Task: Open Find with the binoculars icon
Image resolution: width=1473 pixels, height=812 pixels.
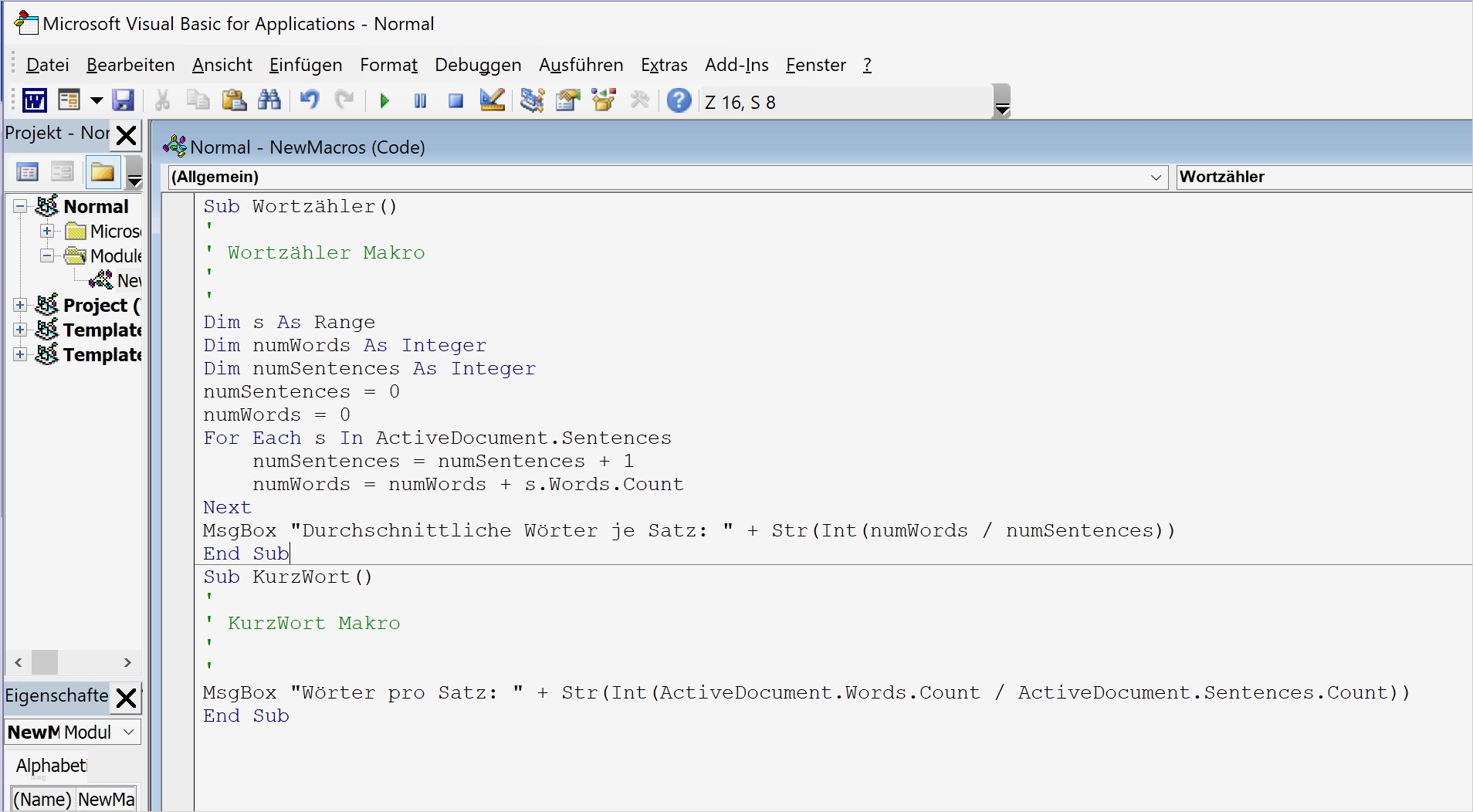Action: tap(269, 101)
